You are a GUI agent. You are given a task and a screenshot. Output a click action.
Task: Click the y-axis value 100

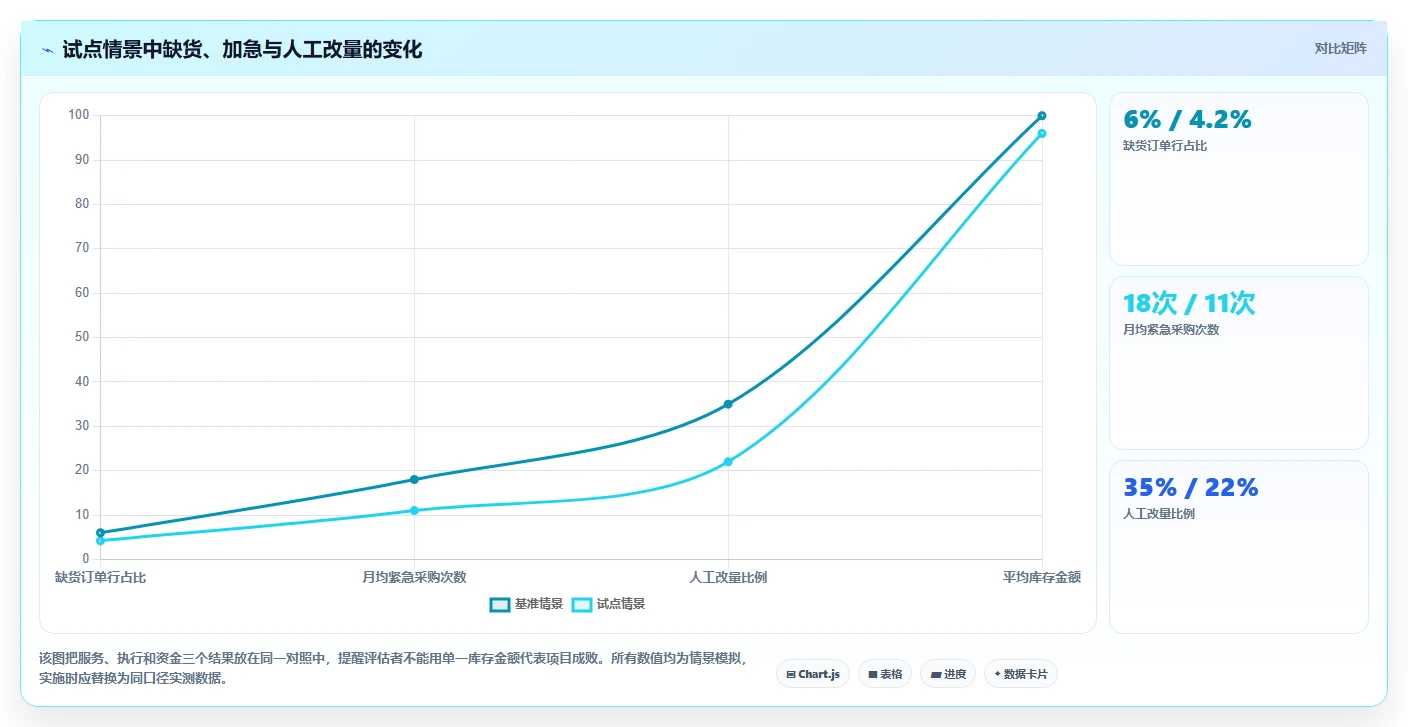(79, 115)
